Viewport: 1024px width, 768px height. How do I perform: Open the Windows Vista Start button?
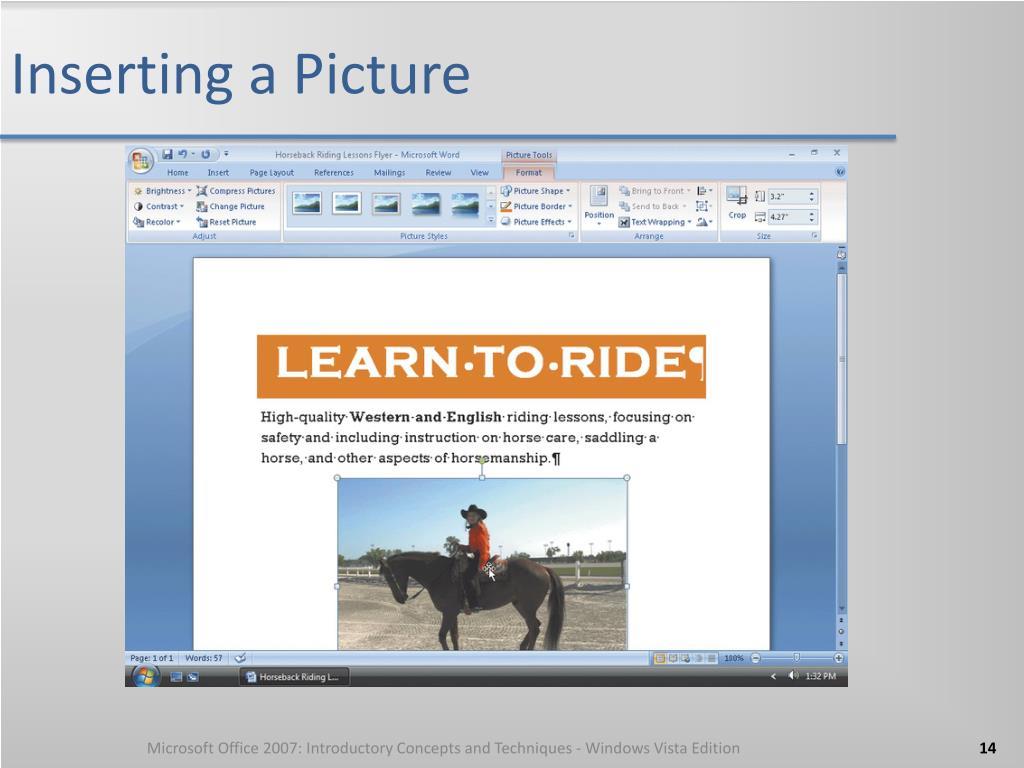(146, 677)
